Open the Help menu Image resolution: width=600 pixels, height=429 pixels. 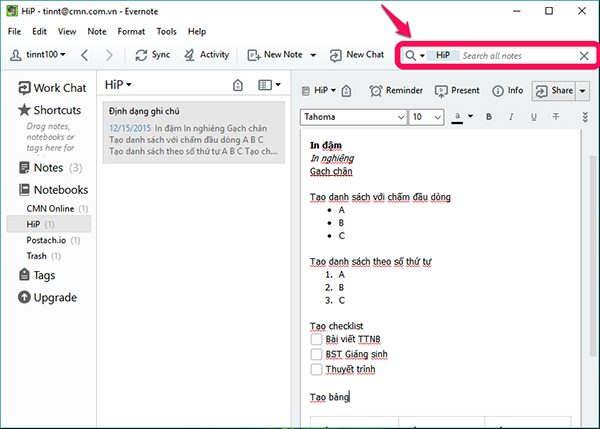coord(197,32)
